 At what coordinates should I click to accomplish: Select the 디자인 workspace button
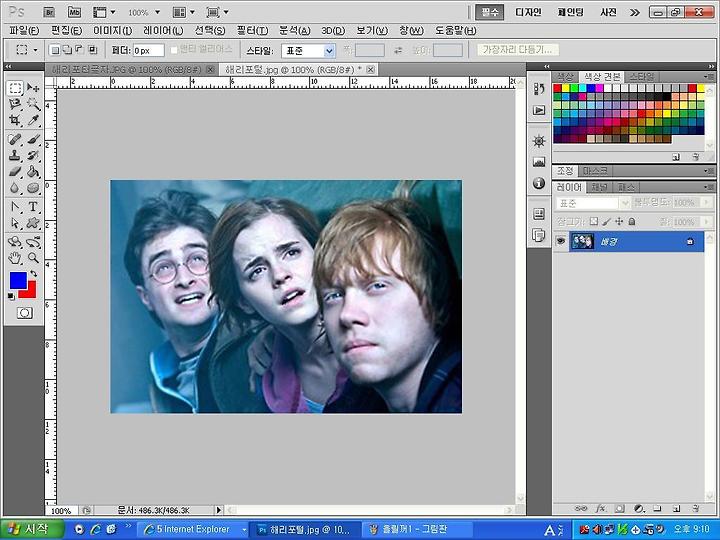528,12
